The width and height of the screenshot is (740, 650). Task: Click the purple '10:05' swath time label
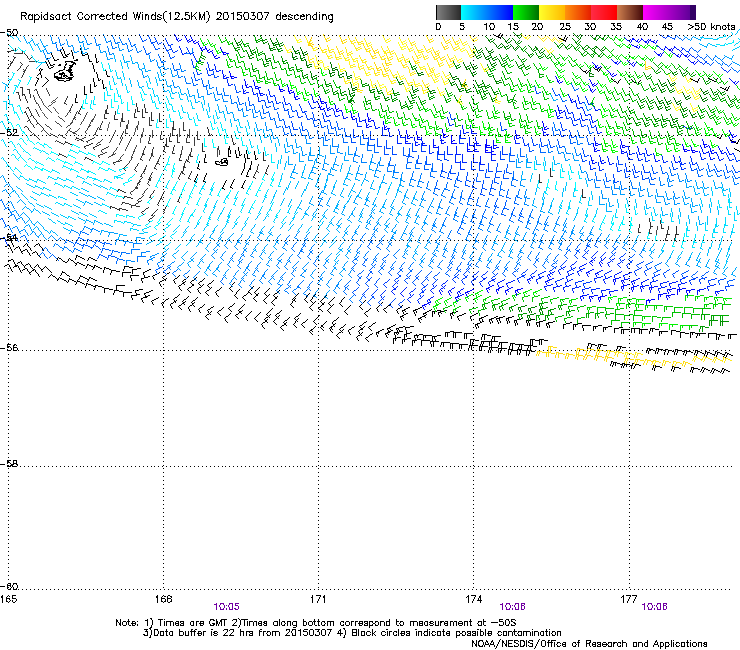coord(227,607)
